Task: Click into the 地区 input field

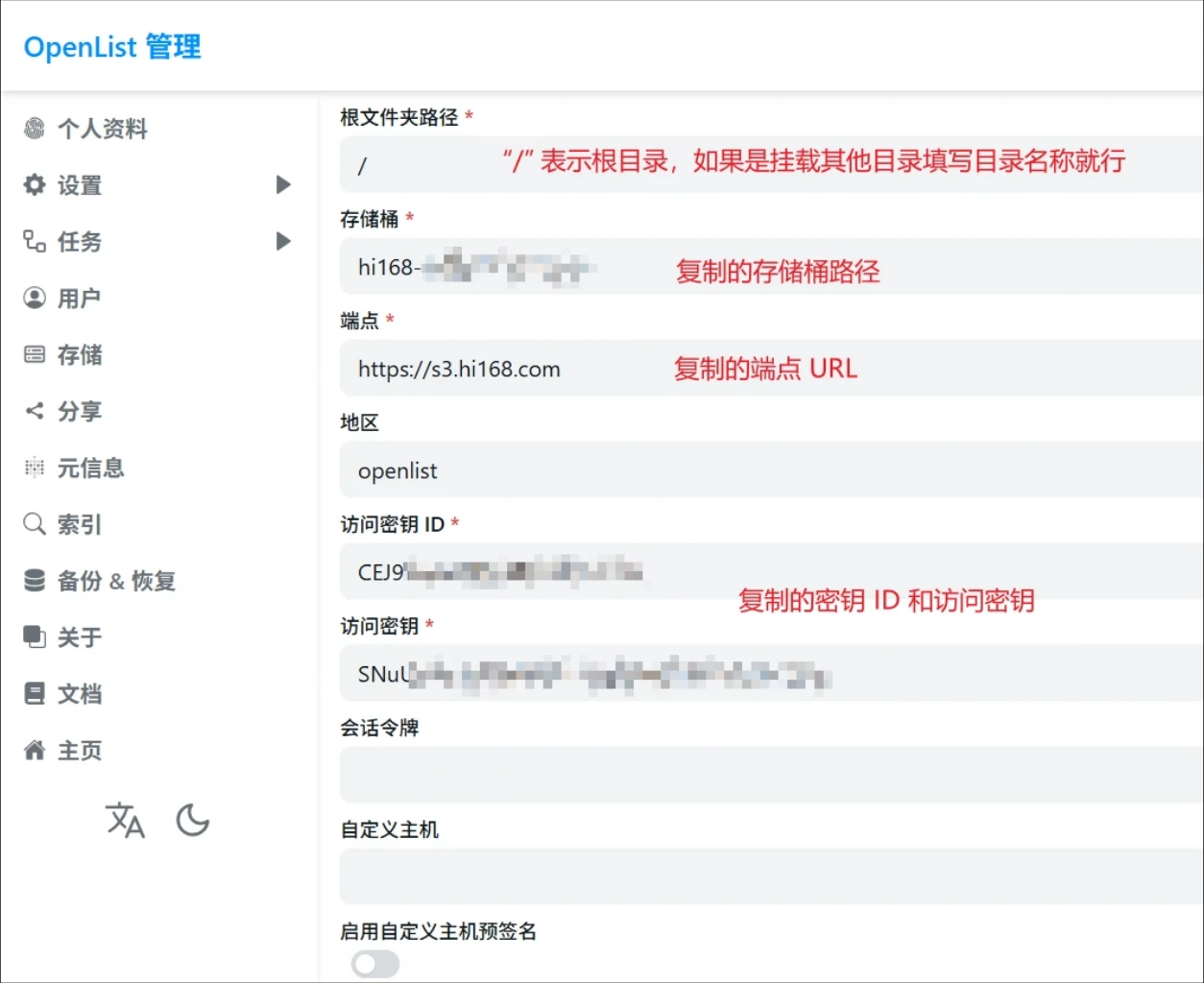Action: (768, 470)
